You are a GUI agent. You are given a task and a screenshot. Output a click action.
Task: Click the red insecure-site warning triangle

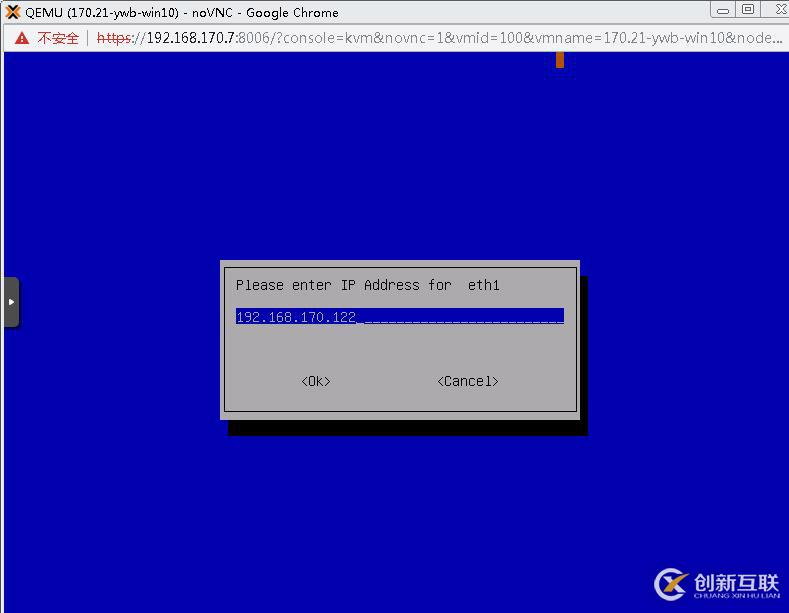pyautogui.click(x=22, y=38)
